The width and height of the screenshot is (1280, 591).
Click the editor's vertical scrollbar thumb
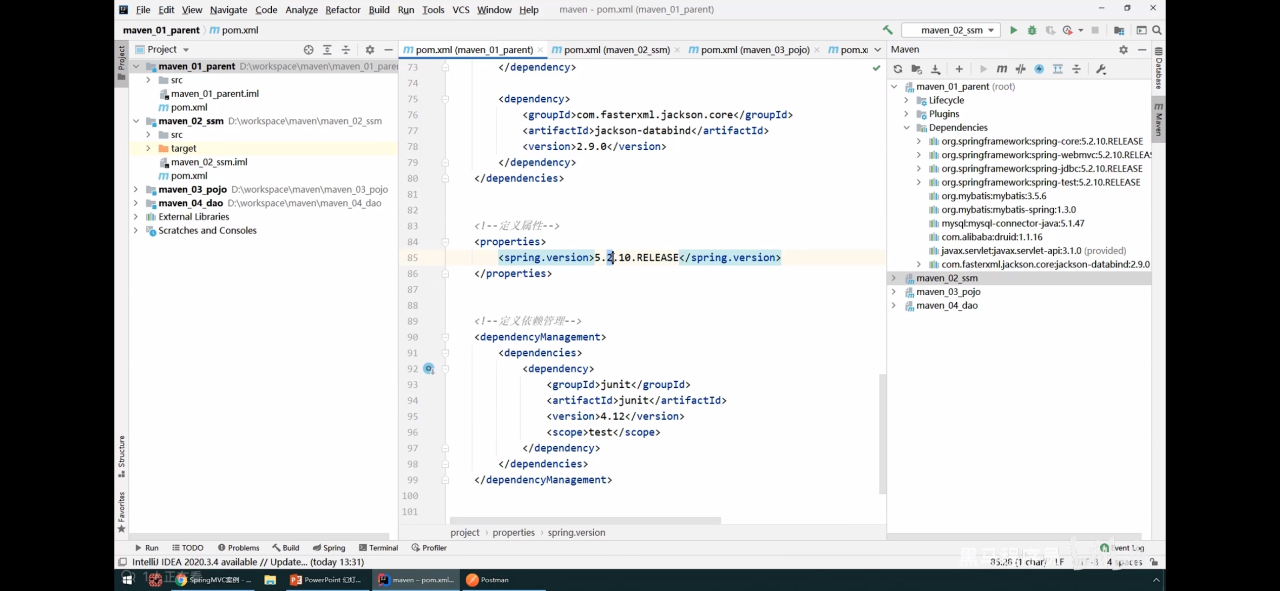(882, 434)
